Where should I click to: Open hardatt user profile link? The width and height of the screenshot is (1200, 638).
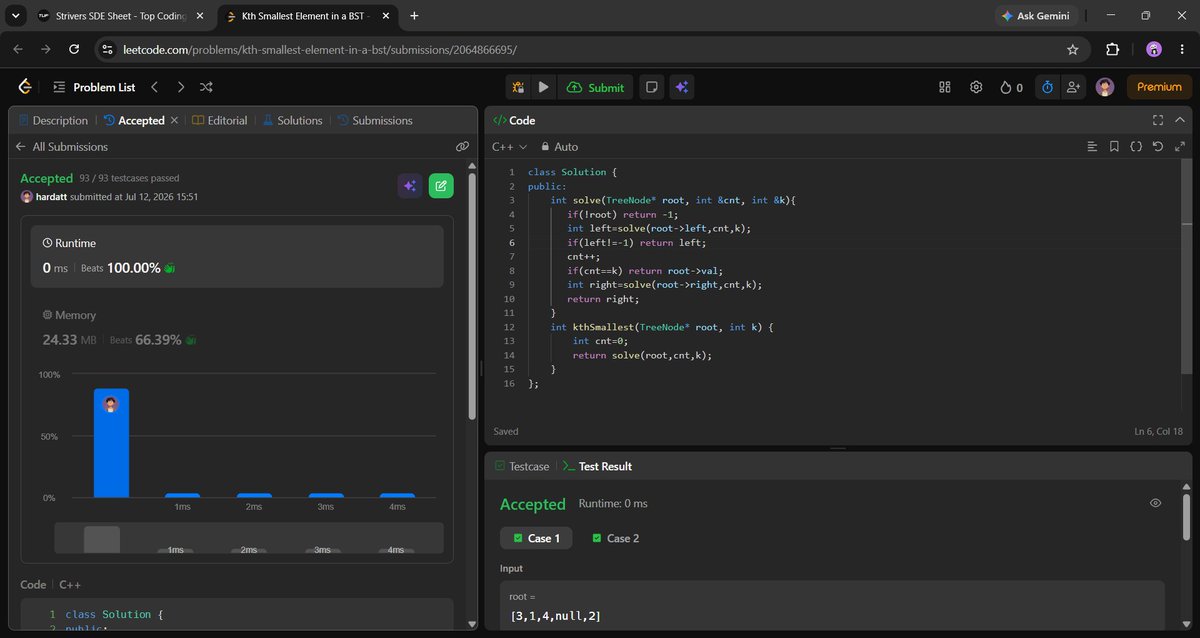pyautogui.click(x=50, y=197)
